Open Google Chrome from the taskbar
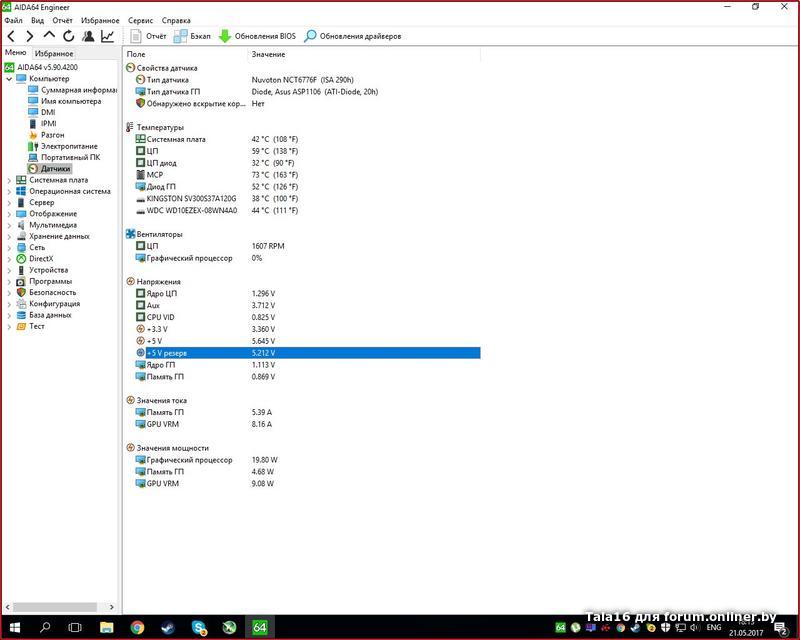Image resolution: width=800 pixels, height=640 pixels. tap(137, 627)
